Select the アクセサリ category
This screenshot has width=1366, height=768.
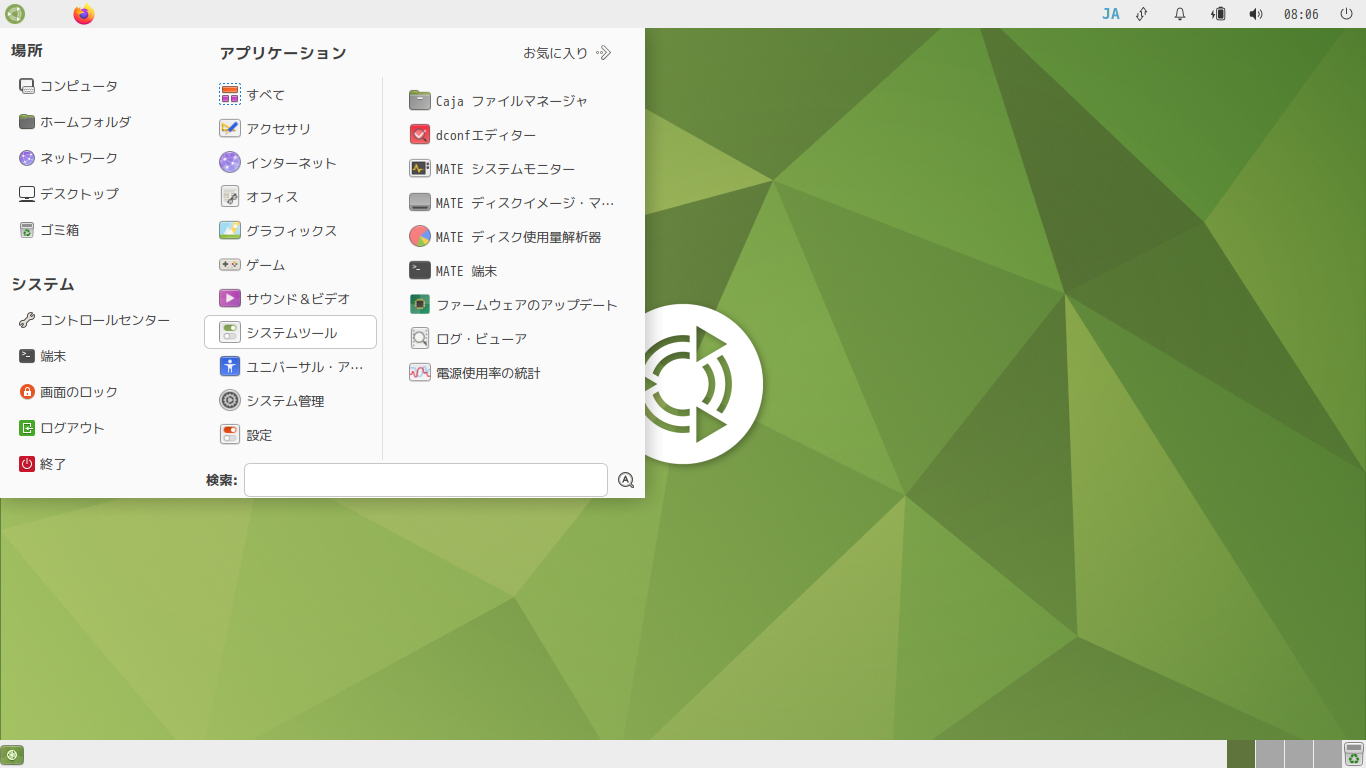click(290, 129)
